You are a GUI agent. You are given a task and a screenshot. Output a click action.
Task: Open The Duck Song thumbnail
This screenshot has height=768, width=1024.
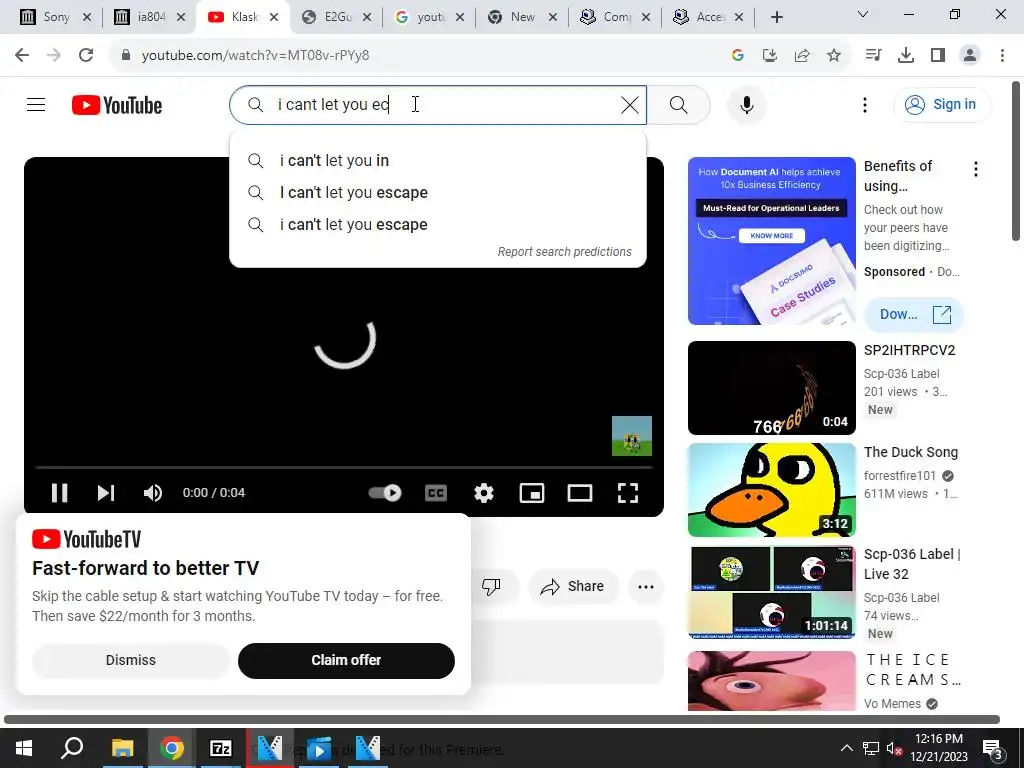point(771,490)
